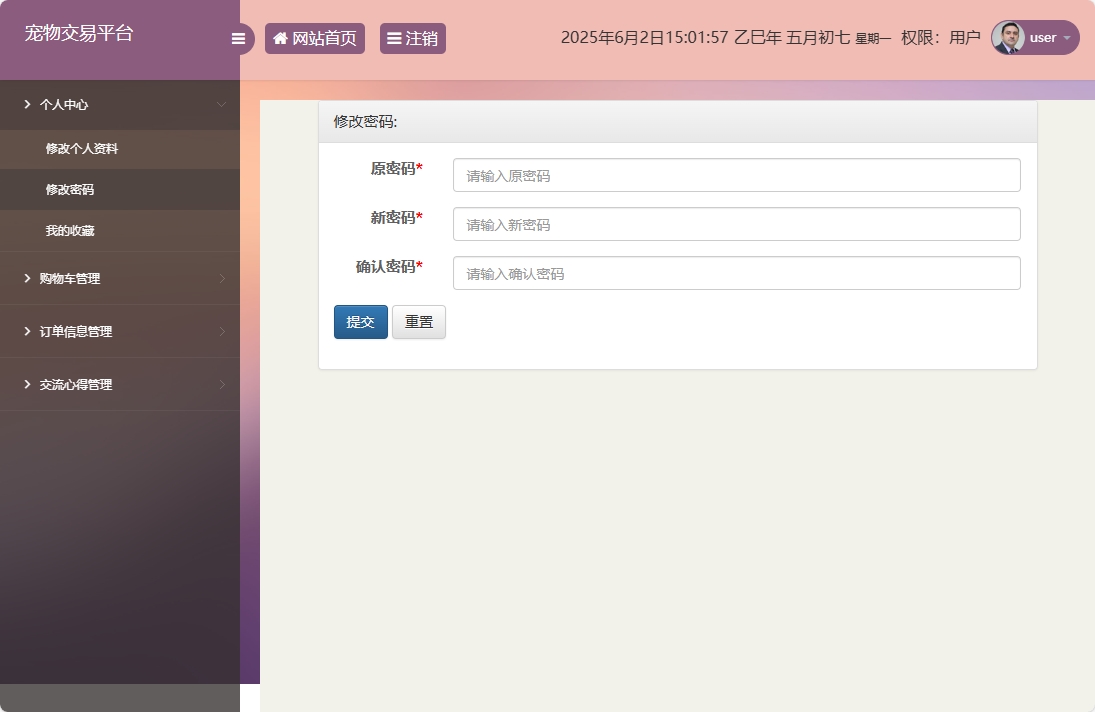Click the 原密码 input field
Image resolution: width=1095 pixels, height=712 pixels.
736,174
